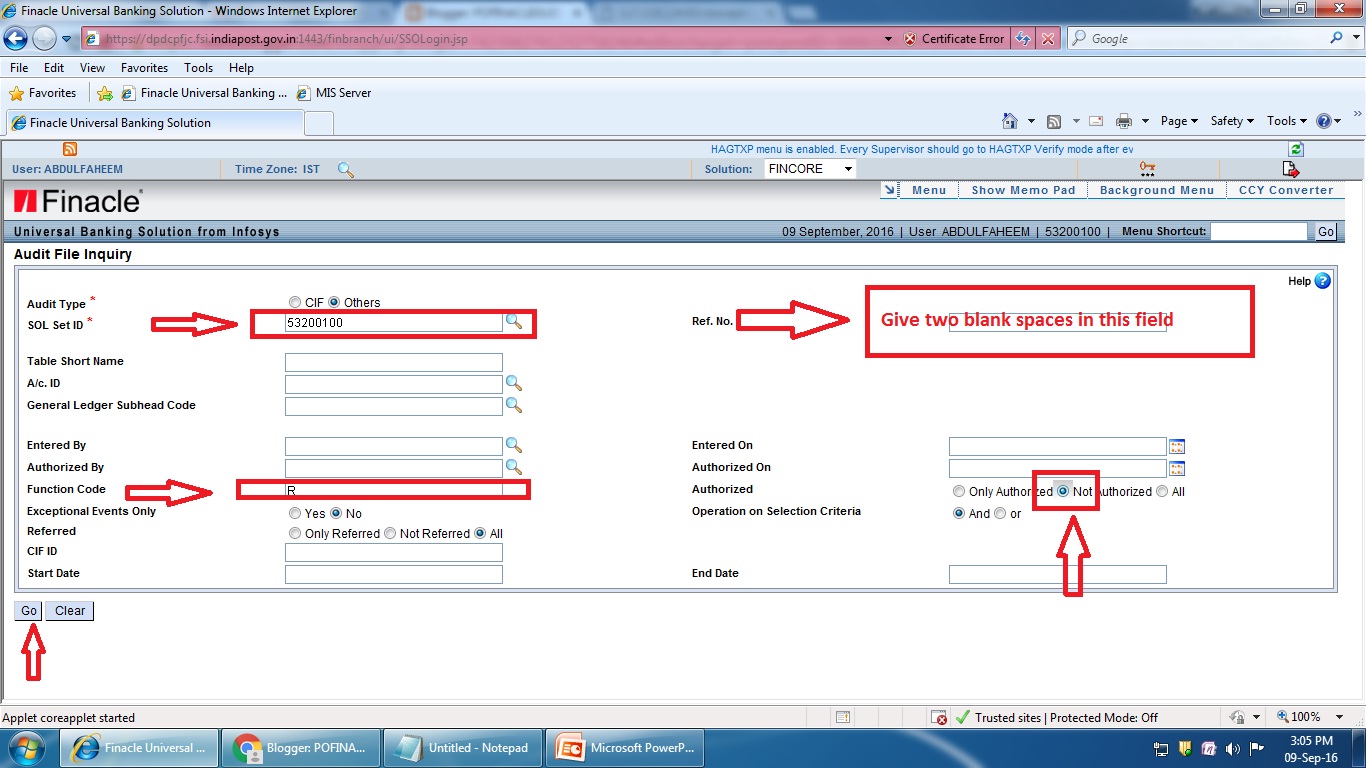Select Show Memo Pad

[x=1022, y=189]
